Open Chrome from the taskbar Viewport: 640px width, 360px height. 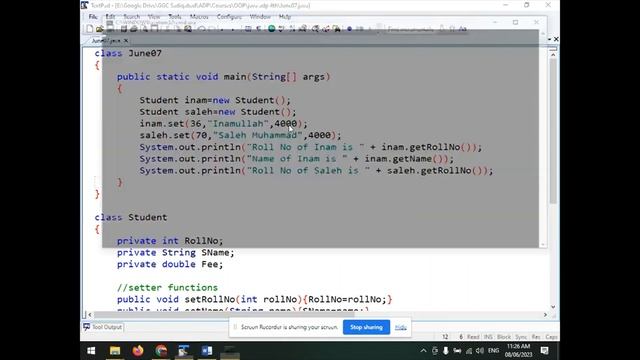(161, 351)
